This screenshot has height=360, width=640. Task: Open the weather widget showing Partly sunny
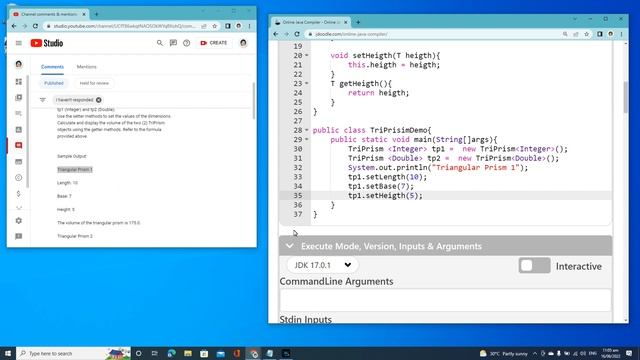pyautogui.click(x=504, y=353)
